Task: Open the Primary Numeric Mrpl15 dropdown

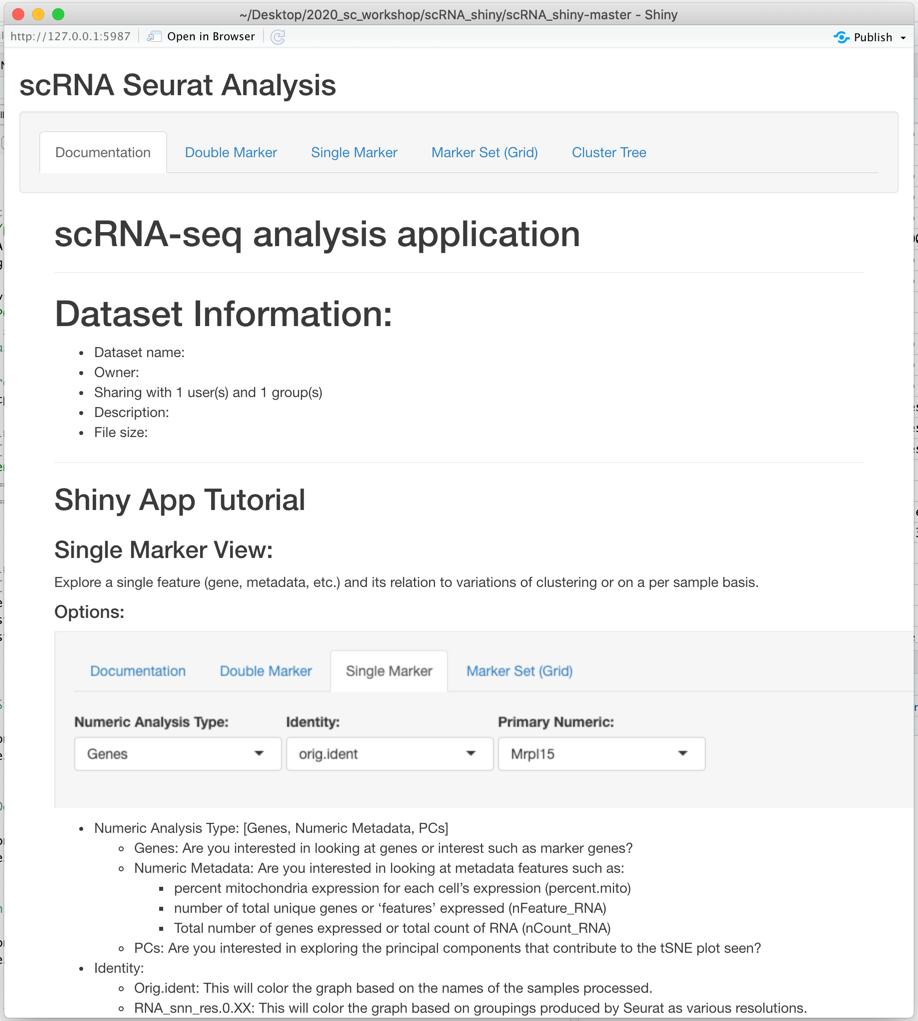Action: (601, 754)
